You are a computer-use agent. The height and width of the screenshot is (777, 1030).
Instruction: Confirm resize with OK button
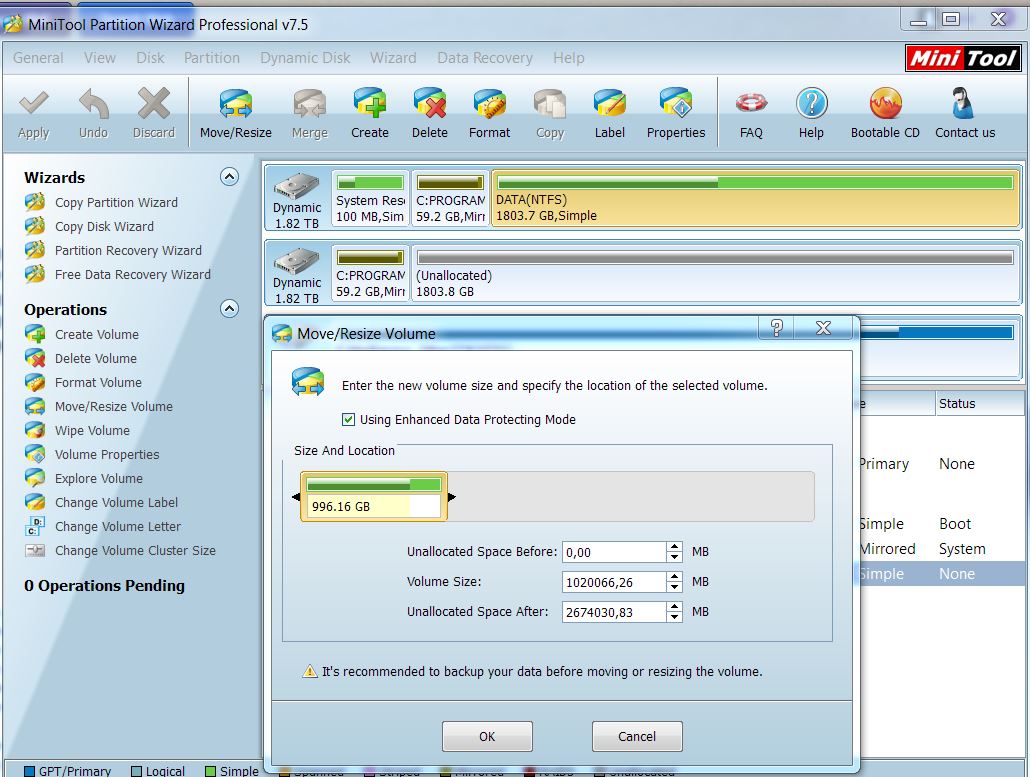pos(487,736)
